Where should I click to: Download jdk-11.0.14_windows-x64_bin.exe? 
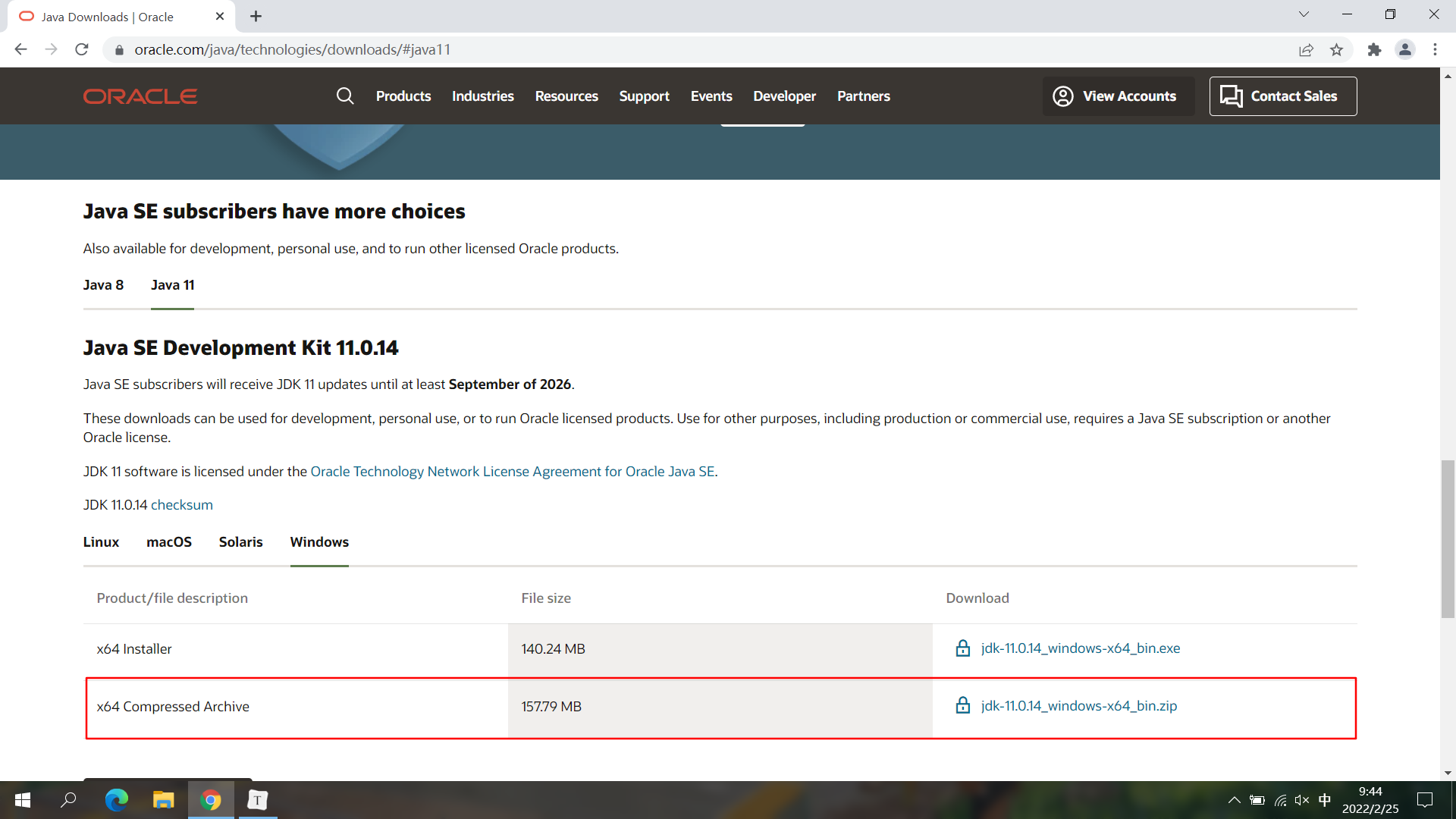1081,648
